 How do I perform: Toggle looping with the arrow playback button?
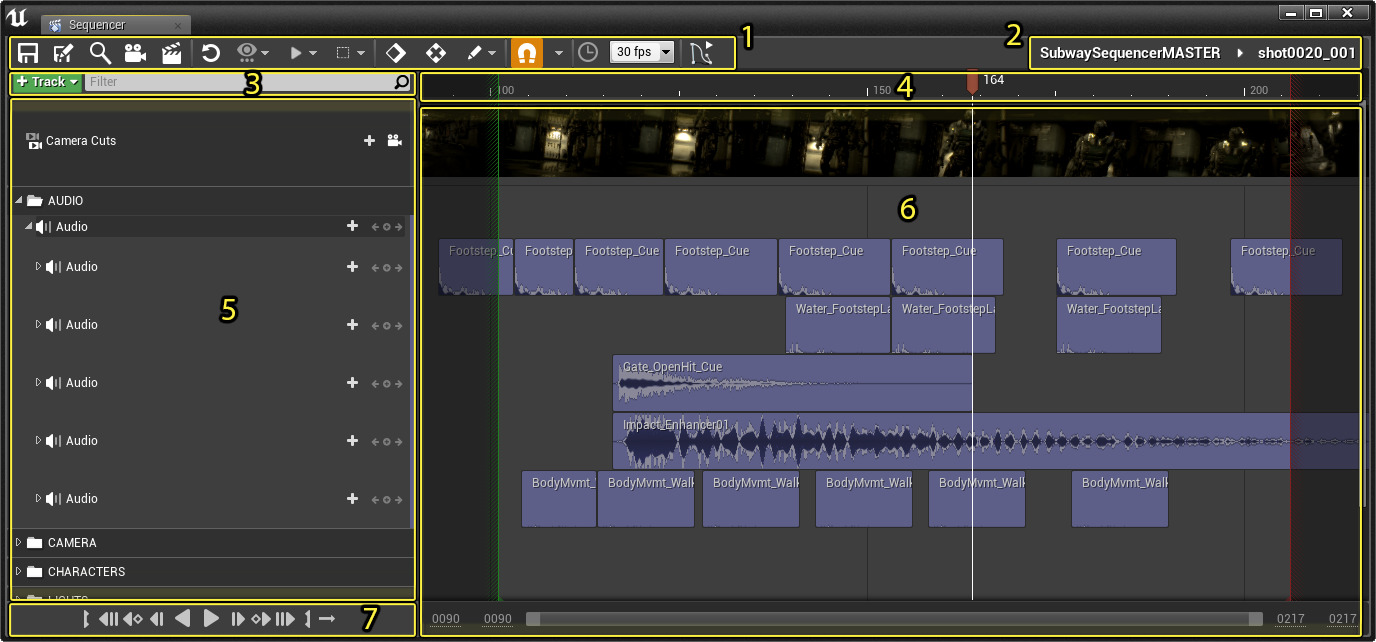[327, 619]
